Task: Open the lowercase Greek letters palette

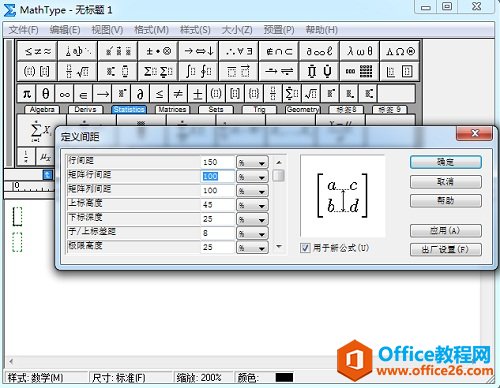Action: click(359, 51)
